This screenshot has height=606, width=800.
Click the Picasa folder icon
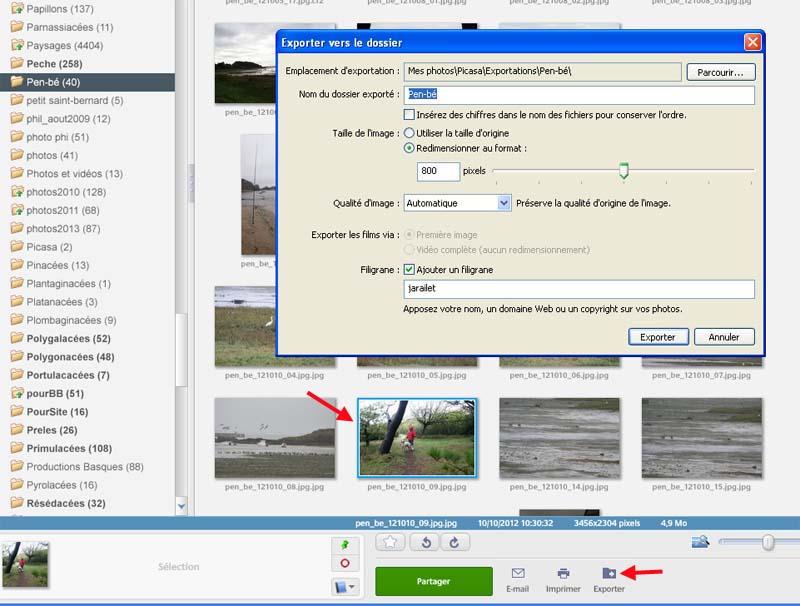click(17, 246)
